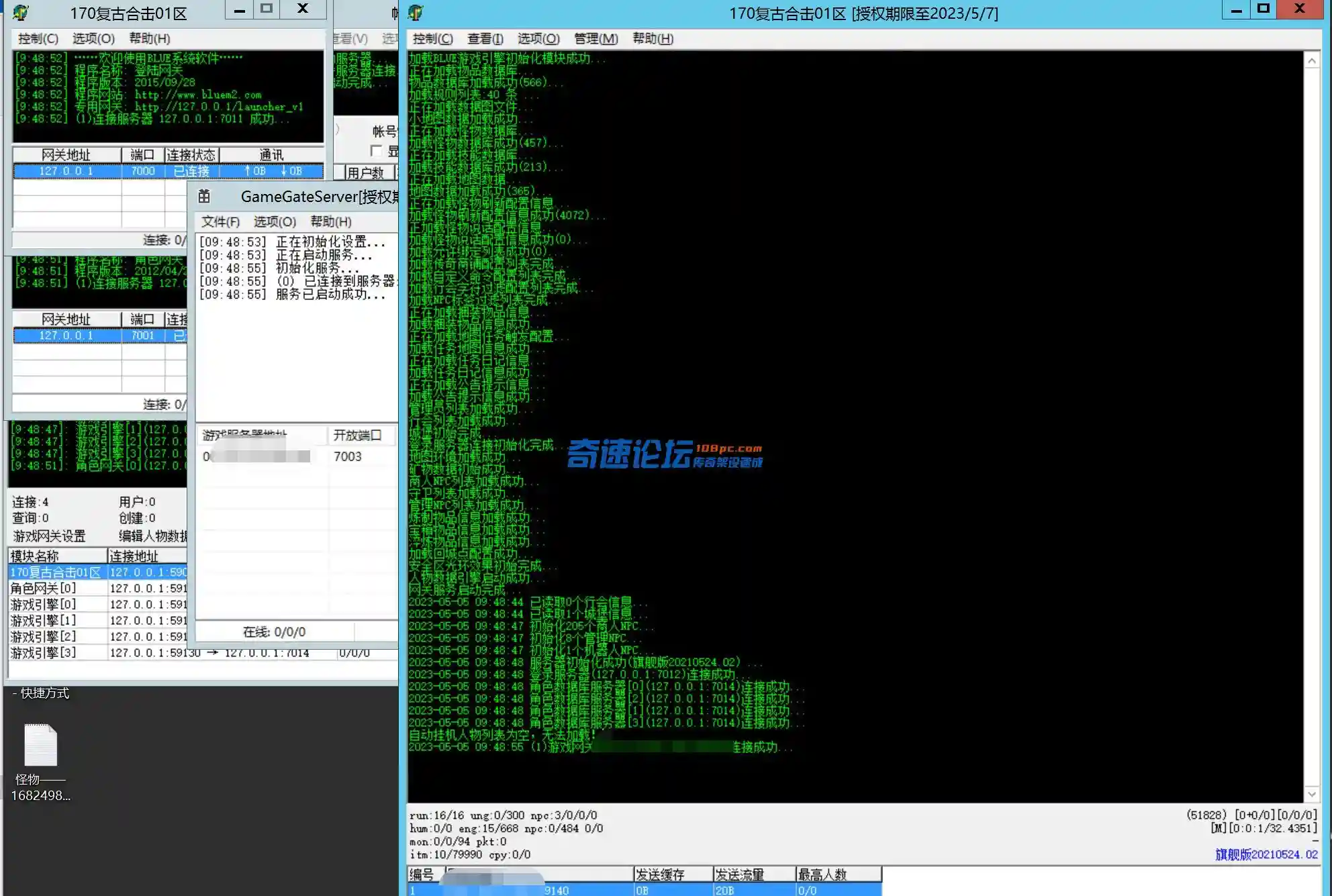
Task: Select module row 游戏引擎[2]
Action: [x=98, y=637]
